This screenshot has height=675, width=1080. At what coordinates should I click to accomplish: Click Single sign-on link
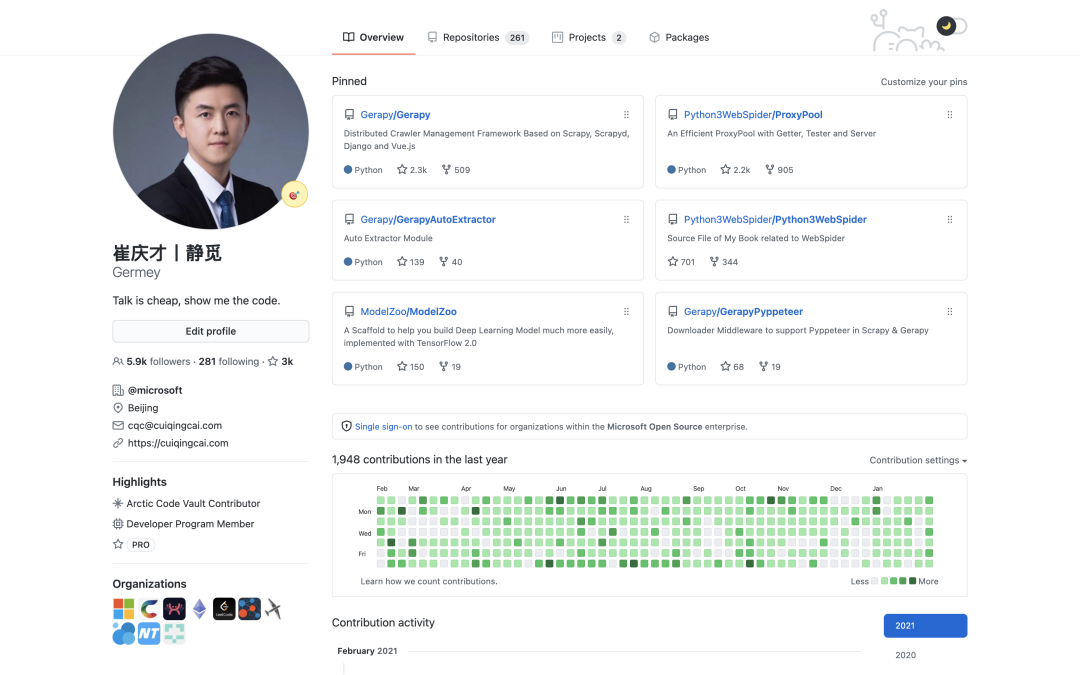point(383,427)
